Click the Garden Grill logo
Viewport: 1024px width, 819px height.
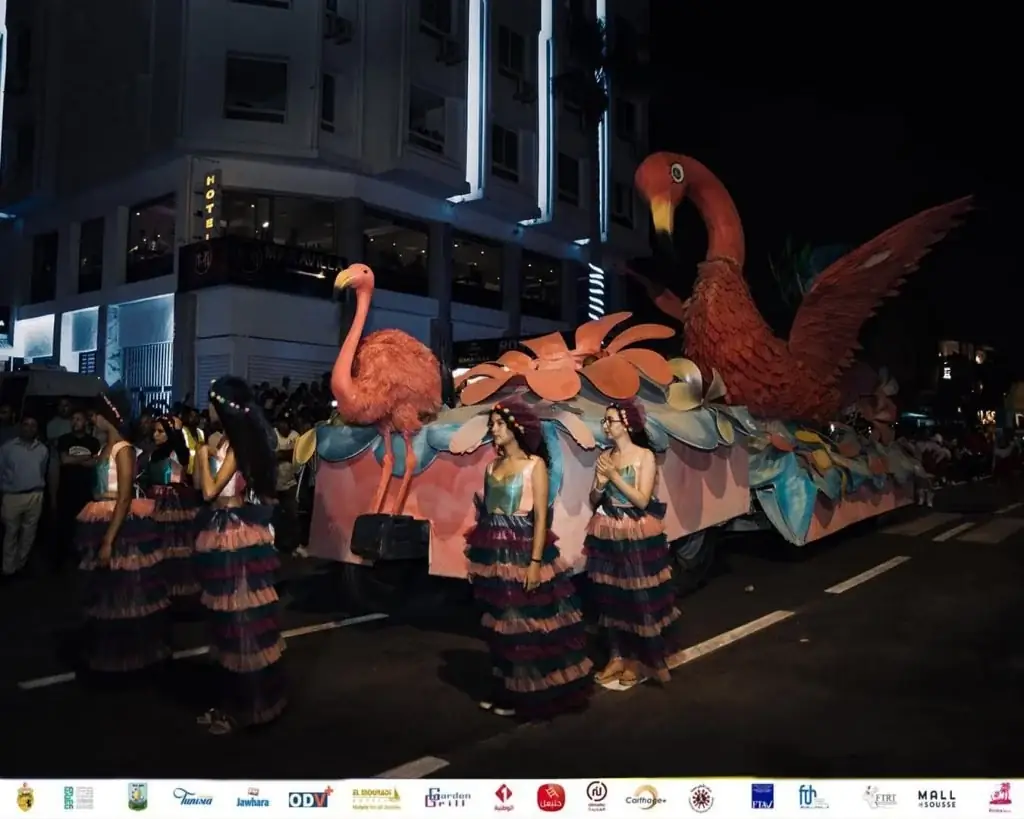pyautogui.click(x=448, y=797)
